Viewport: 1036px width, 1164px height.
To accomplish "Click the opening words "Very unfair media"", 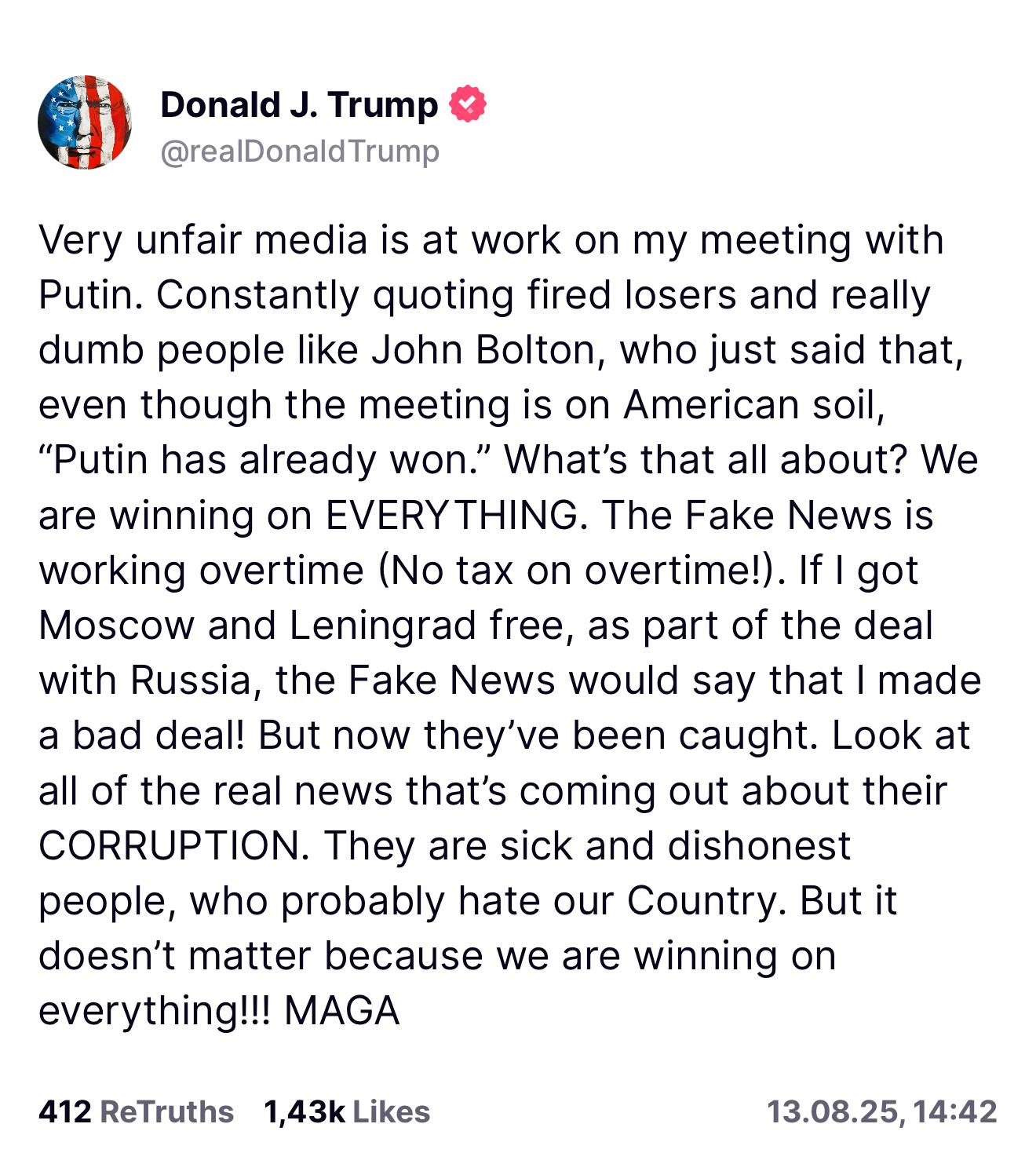I will pos(202,239).
